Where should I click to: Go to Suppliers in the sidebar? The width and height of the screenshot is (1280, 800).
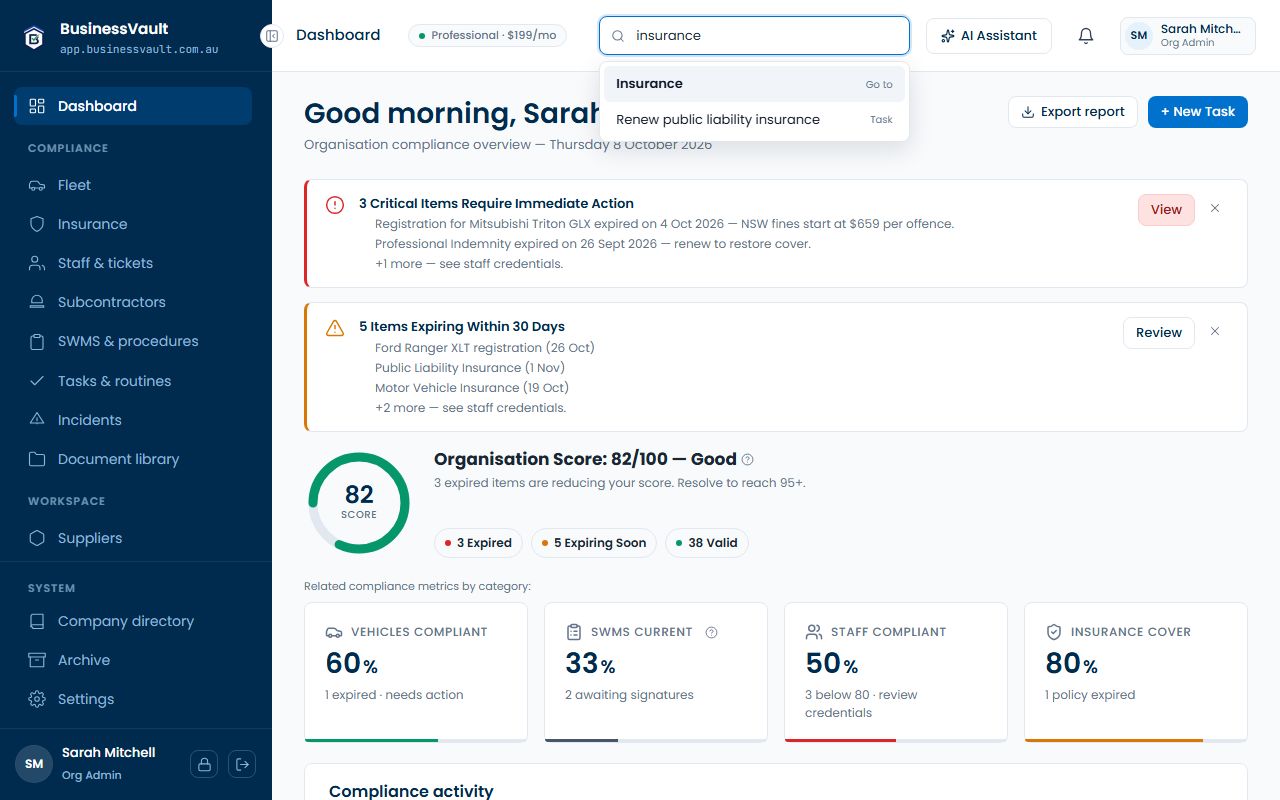click(x=133, y=538)
